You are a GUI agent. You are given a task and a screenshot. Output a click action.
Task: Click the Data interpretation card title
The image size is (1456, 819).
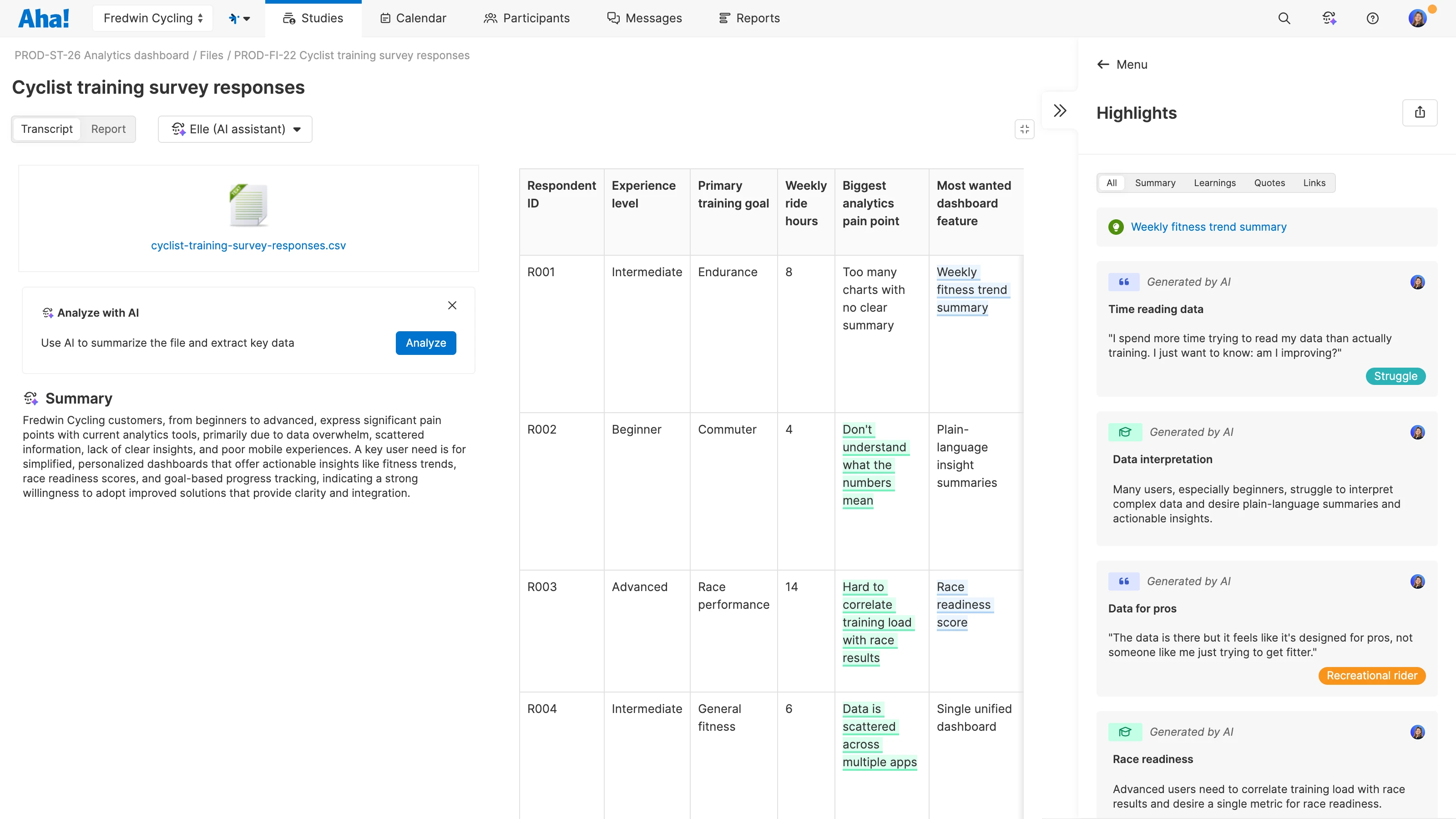point(1162,459)
